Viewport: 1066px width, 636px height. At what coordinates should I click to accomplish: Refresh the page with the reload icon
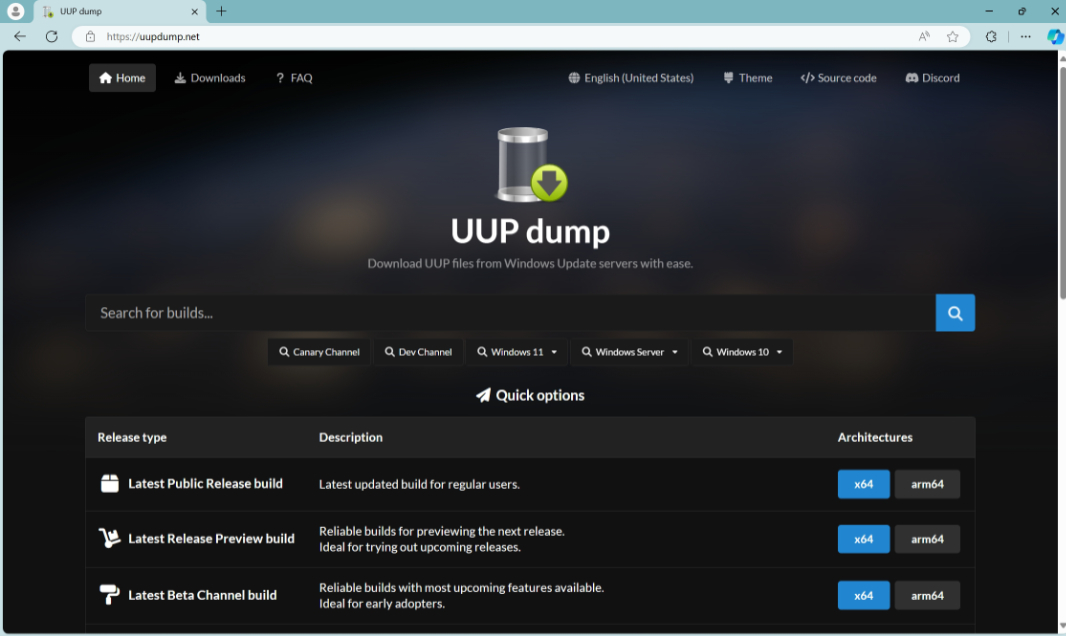point(52,36)
